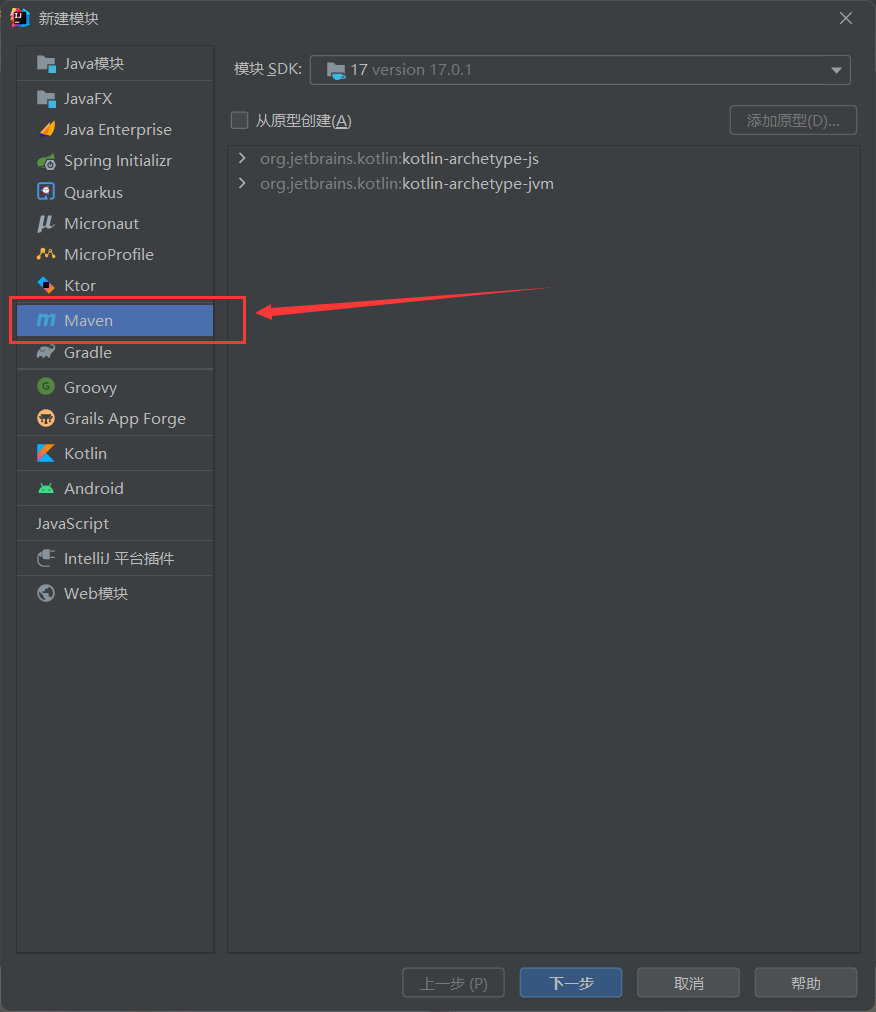Viewport: 876px width, 1012px height.
Task: Click the Java Enterprise flame icon
Action: [x=46, y=129]
